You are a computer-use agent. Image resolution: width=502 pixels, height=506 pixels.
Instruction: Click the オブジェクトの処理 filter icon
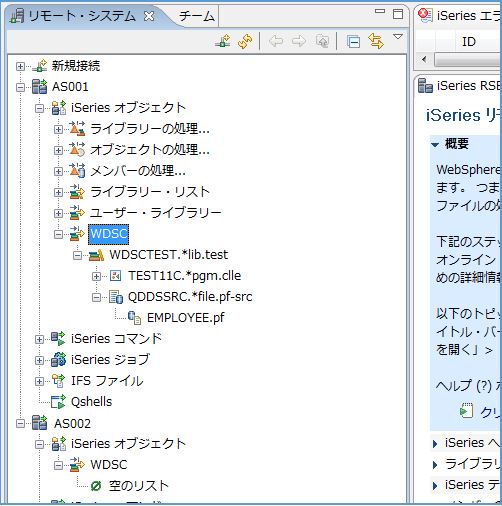[x=77, y=150]
